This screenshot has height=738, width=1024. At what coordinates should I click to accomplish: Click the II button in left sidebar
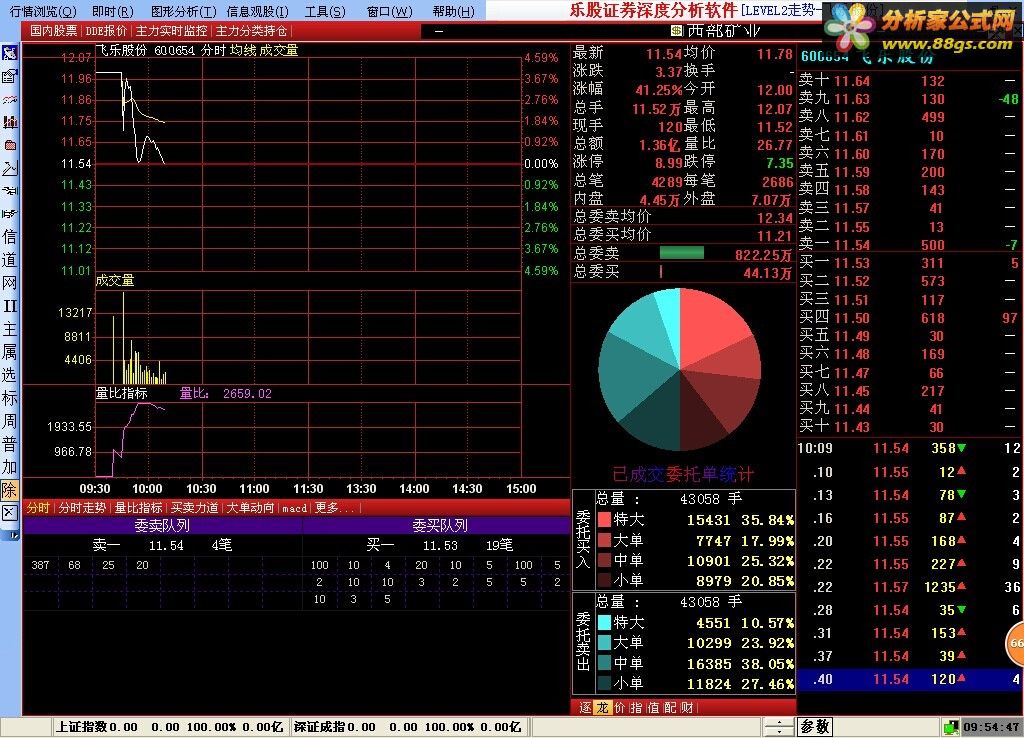(x=9, y=306)
